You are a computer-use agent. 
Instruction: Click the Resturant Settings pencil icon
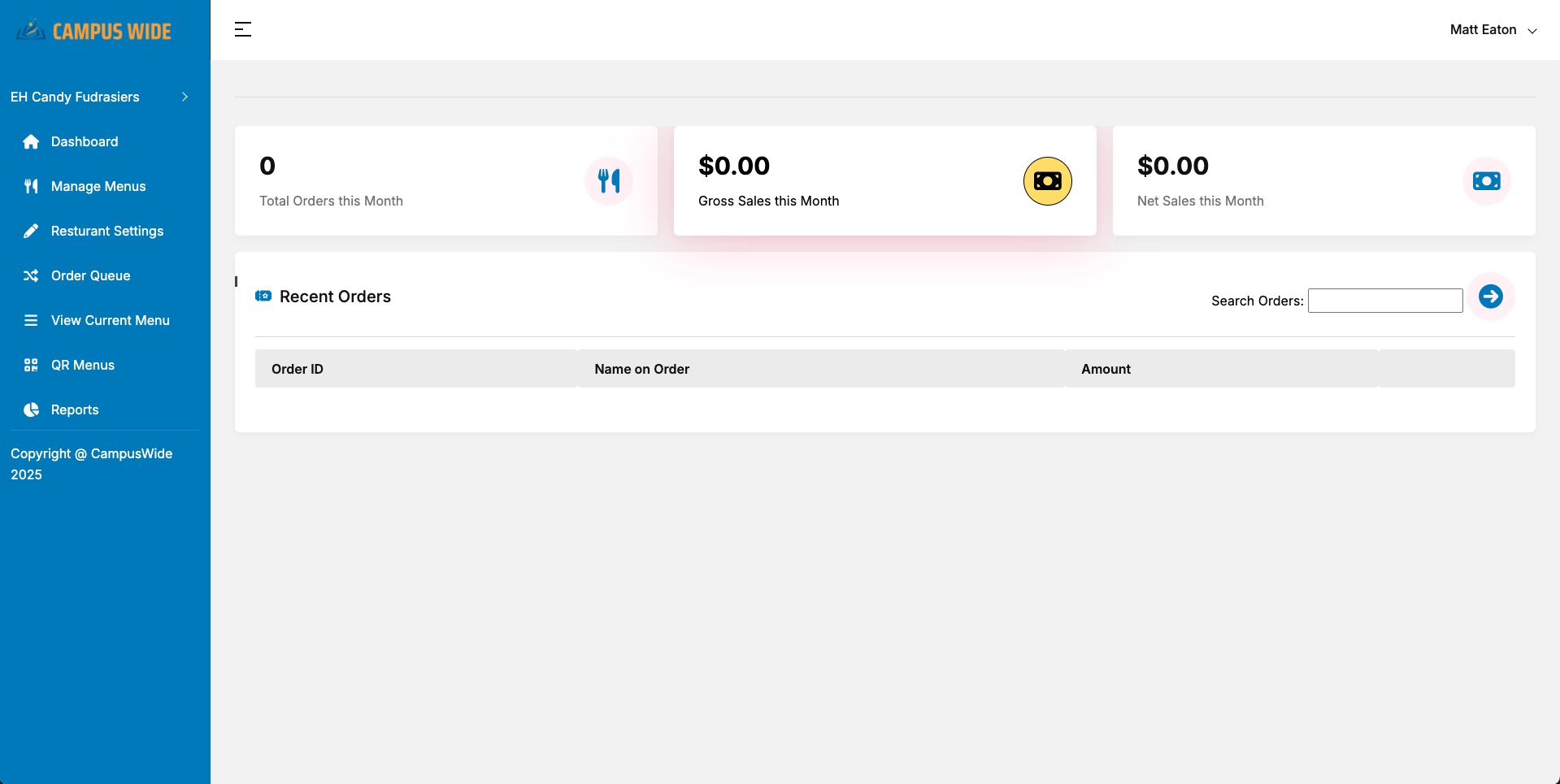[x=31, y=232]
